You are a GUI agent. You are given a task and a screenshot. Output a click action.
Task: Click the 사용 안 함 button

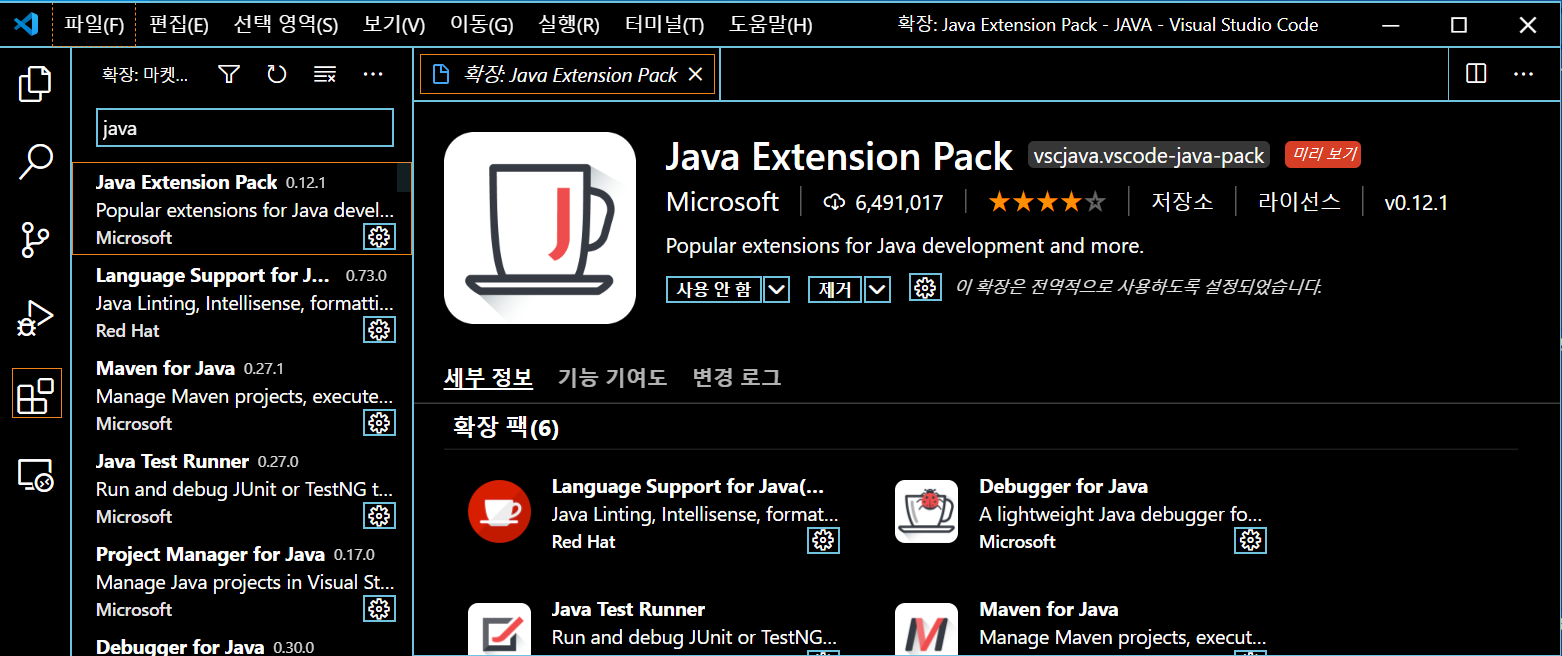(714, 290)
